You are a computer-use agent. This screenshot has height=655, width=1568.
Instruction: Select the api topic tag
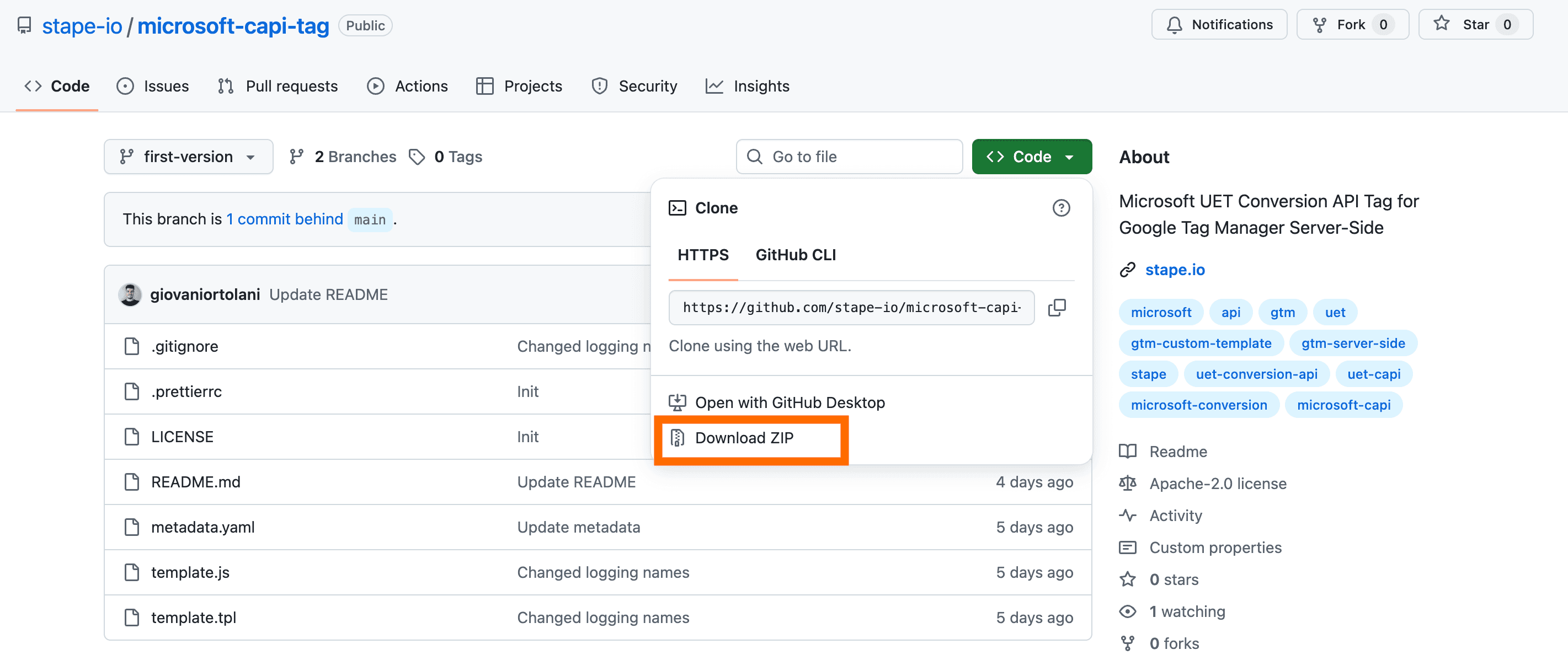1230,312
